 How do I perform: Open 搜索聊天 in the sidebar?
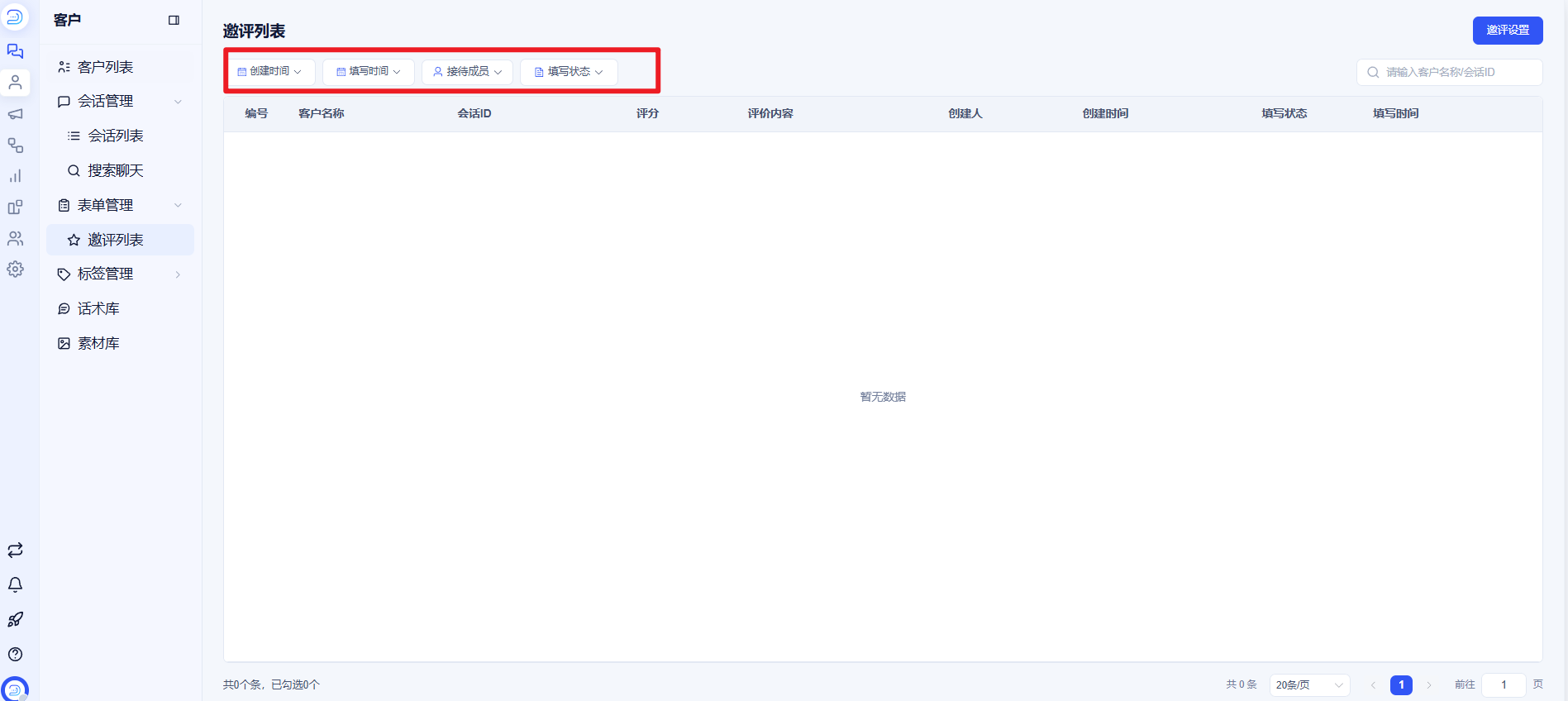[120, 170]
